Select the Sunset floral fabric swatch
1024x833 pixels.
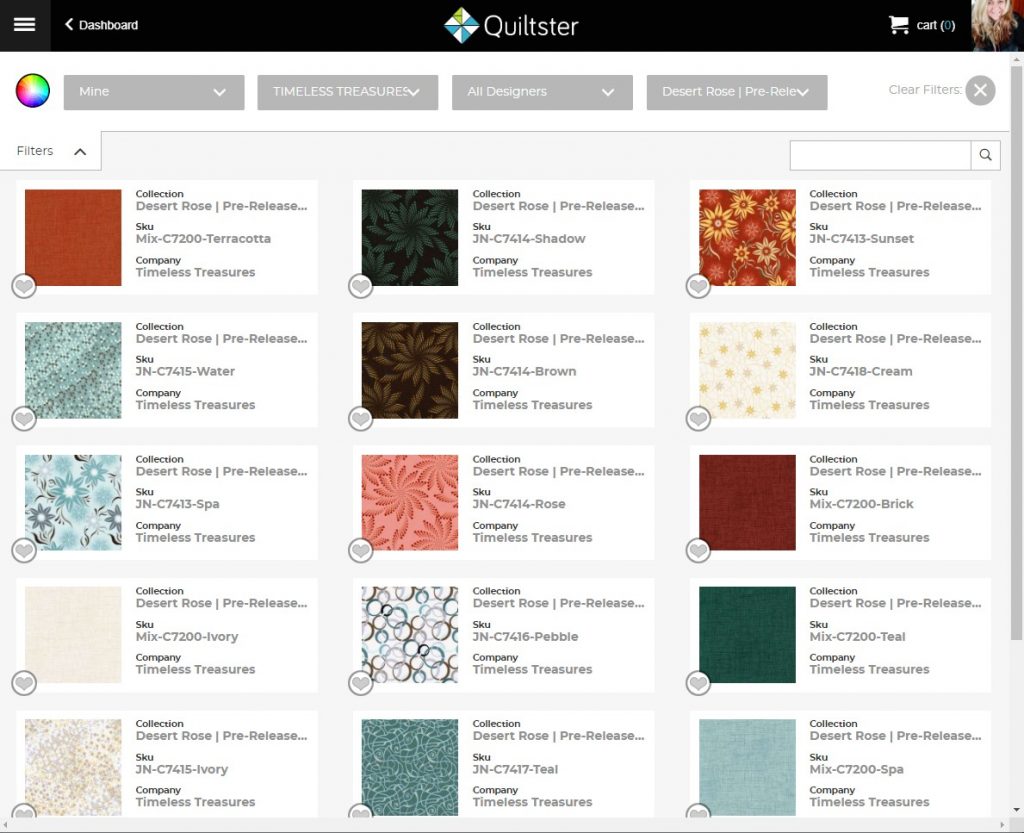coord(747,238)
